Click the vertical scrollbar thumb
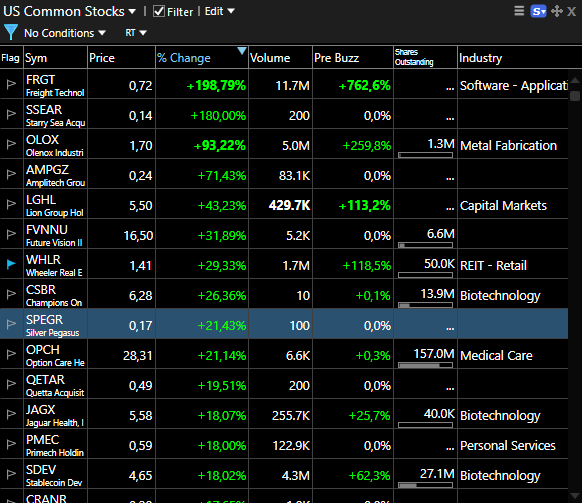582x503 pixels. pyautogui.click(x=575, y=96)
